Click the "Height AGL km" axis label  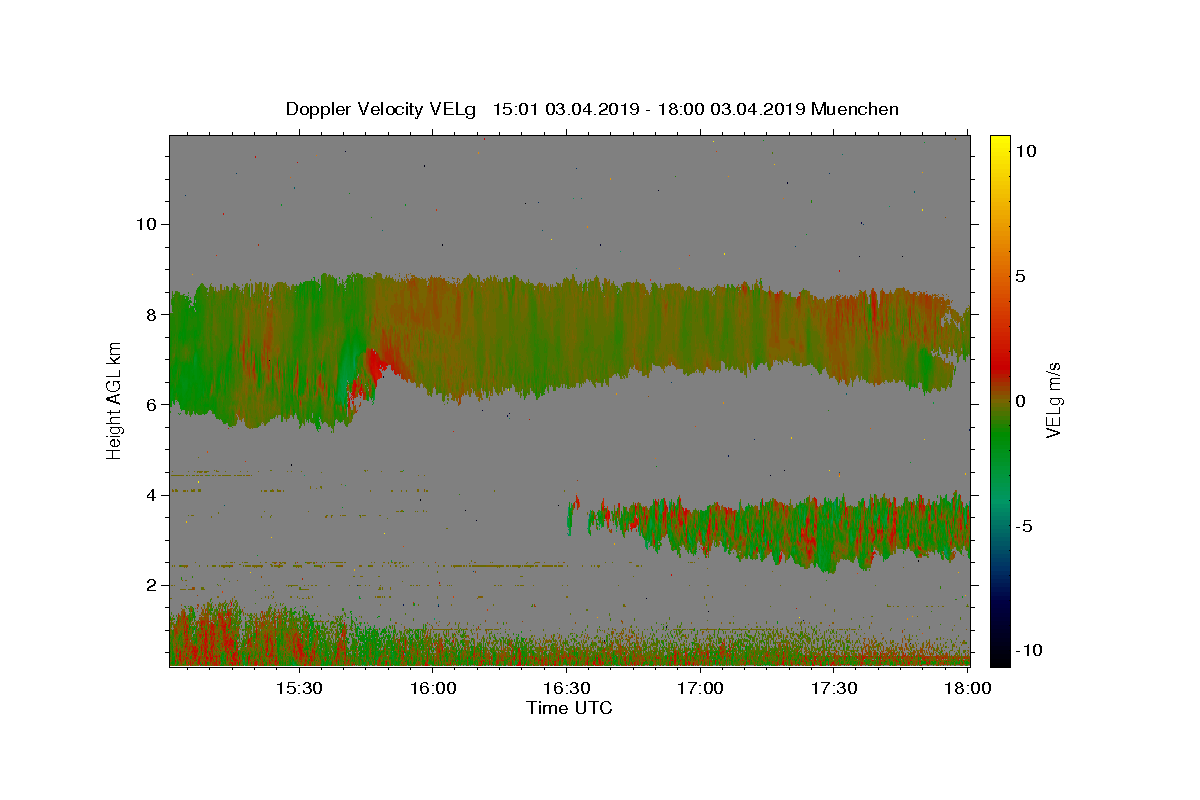(x=114, y=400)
